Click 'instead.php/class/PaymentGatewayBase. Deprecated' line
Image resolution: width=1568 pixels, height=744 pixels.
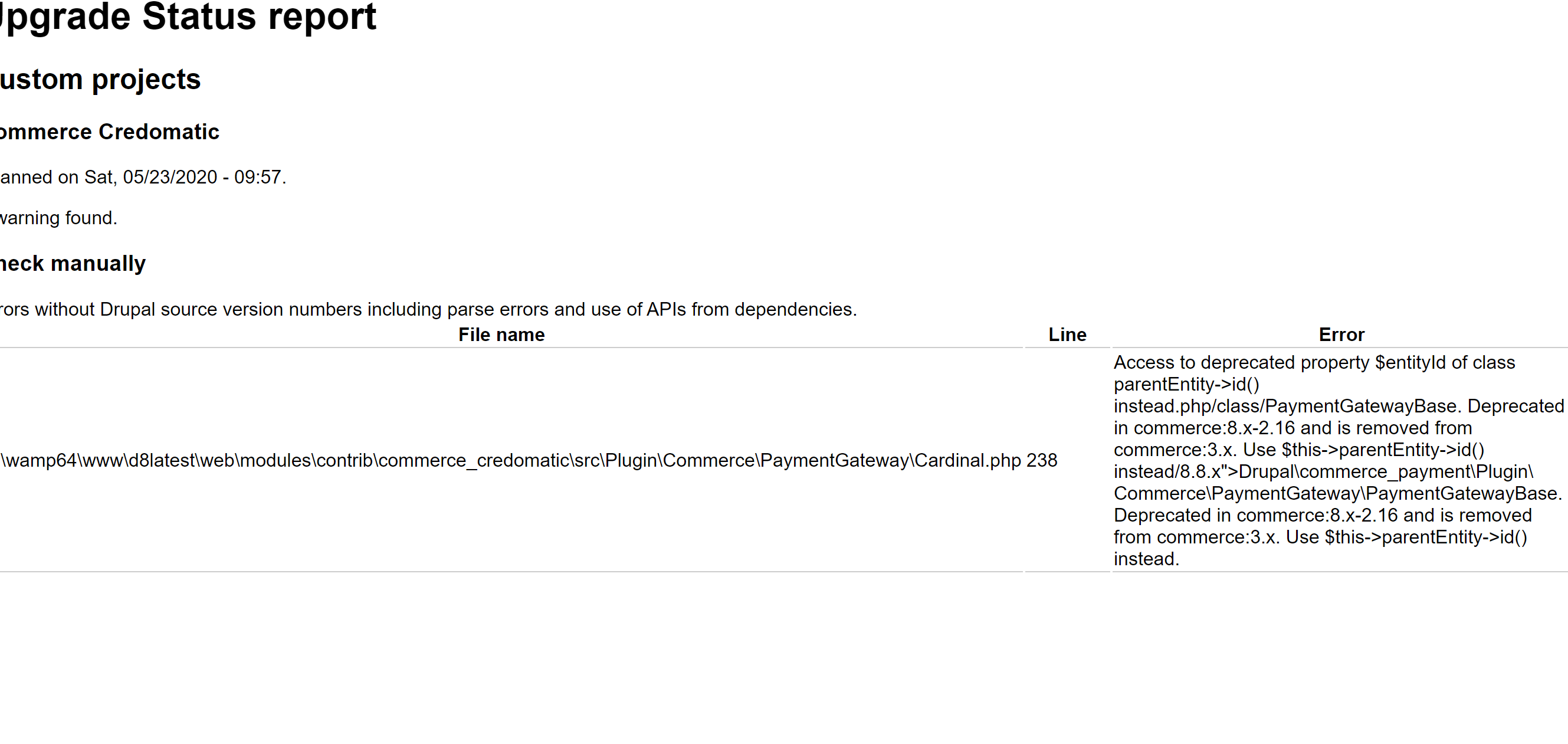[x=1338, y=406]
